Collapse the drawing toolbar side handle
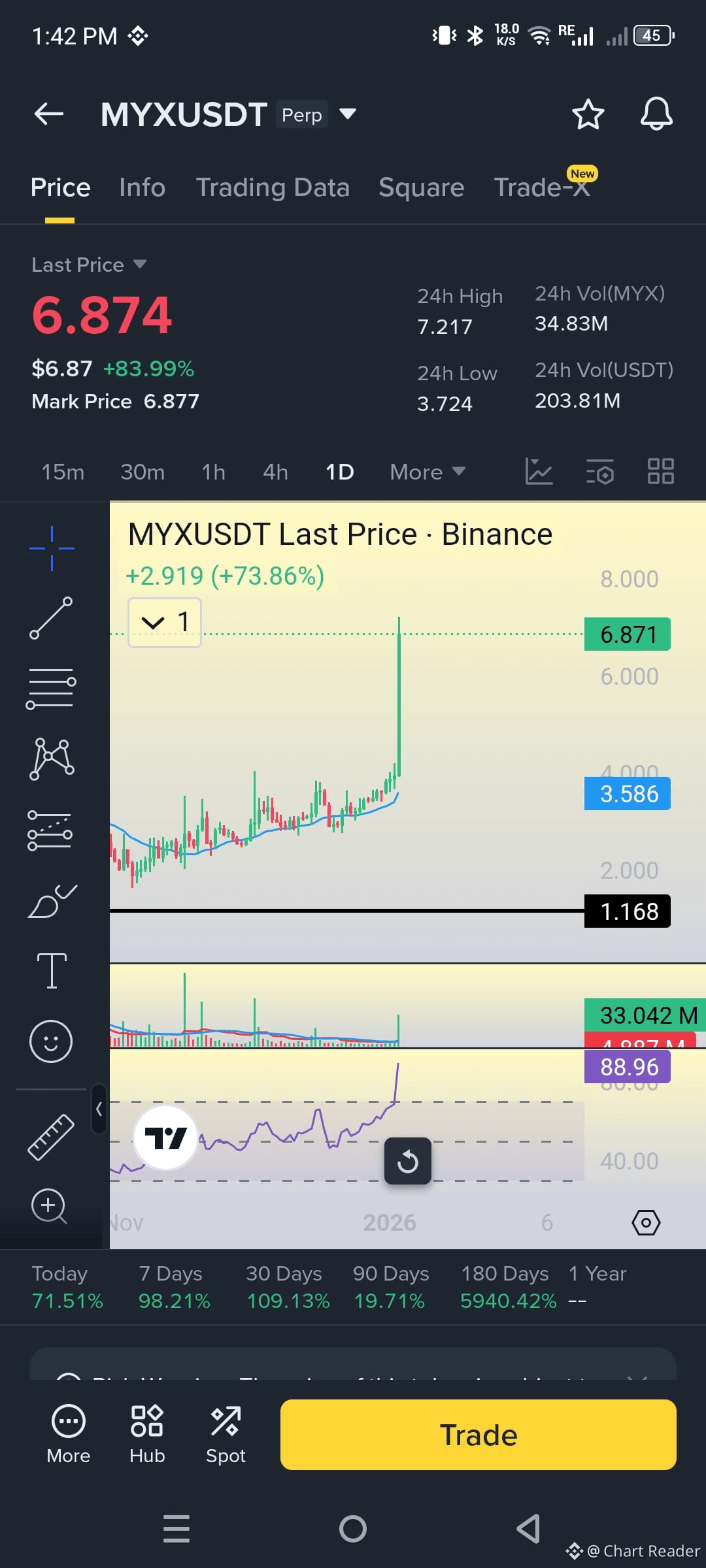The width and height of the screenshot is (706, 1568). (x=99, y=1109)
